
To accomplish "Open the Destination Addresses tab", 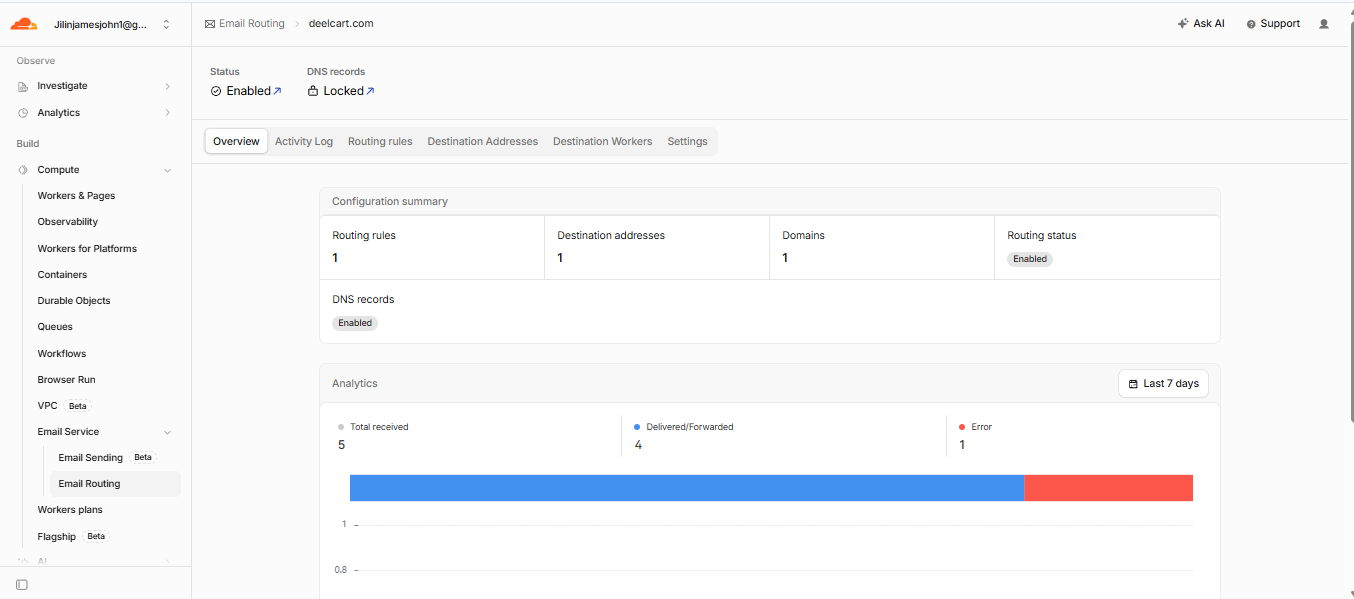I will click(x=483, y=141).
